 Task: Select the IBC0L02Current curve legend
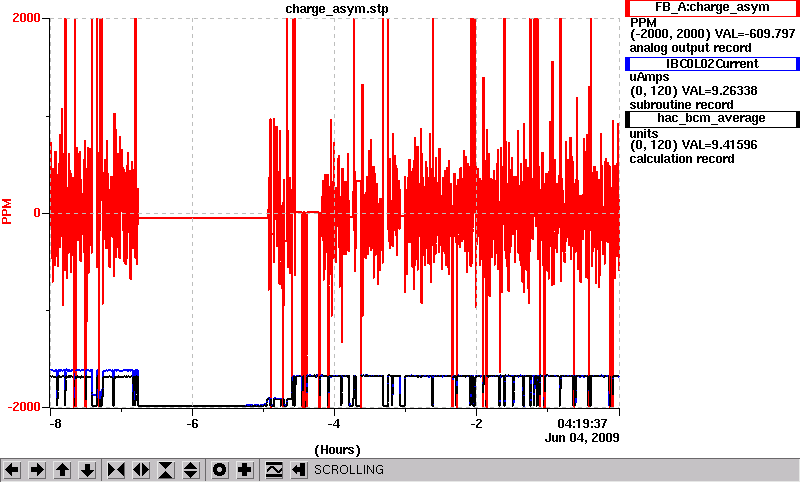(x=712, y=64)
